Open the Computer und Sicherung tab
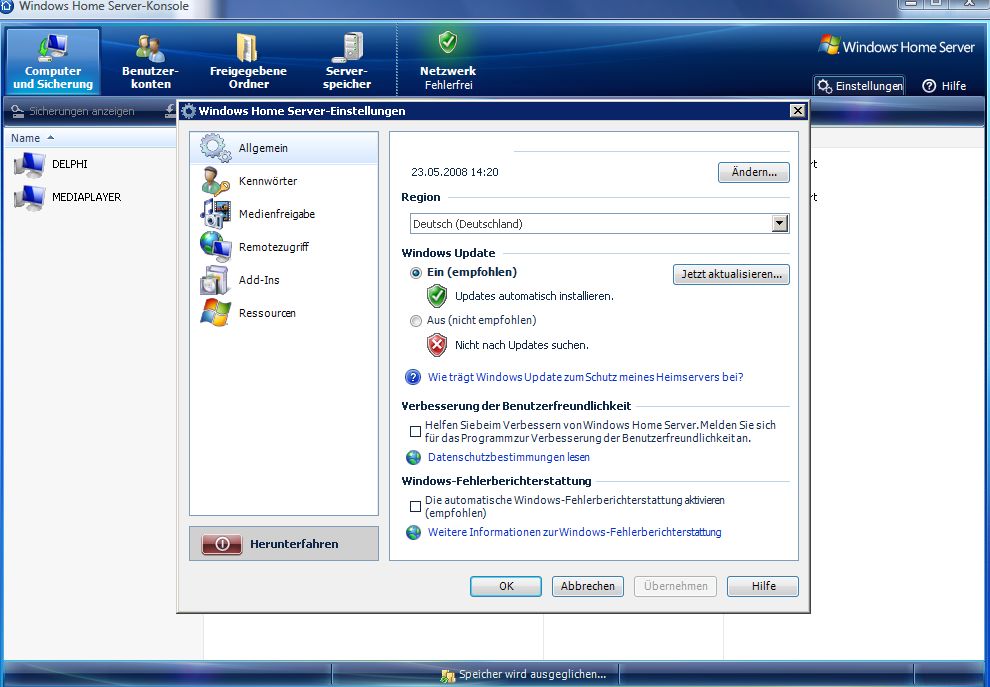This screenshot has height=687, width=990. coord(53,62)
